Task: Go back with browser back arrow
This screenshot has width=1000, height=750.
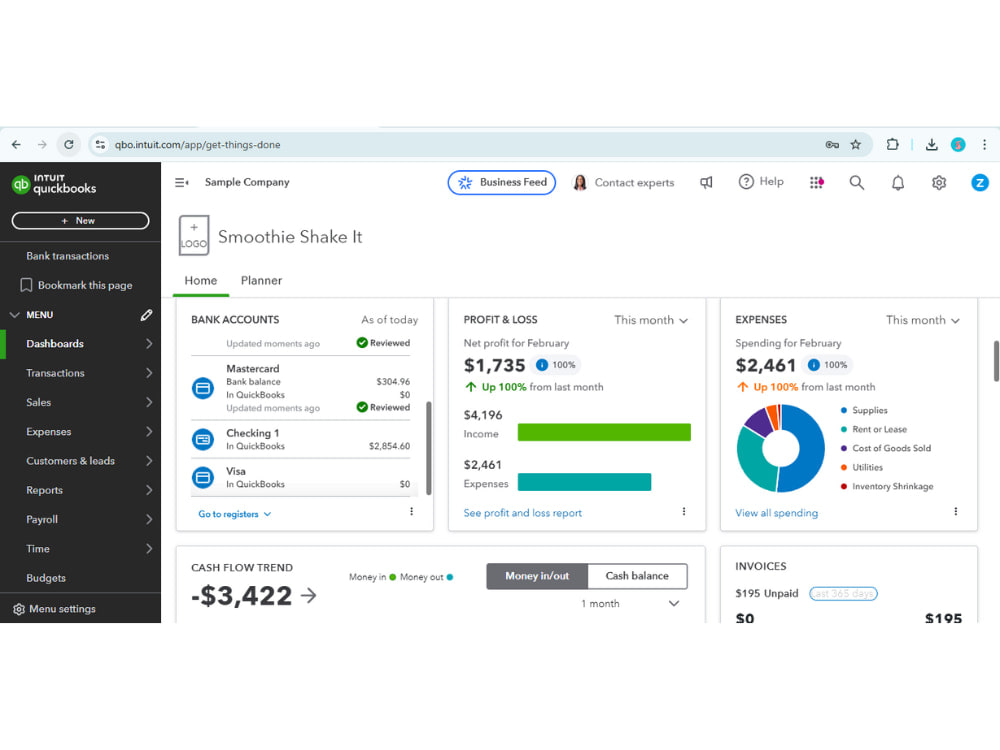Action: click(16, 145)
